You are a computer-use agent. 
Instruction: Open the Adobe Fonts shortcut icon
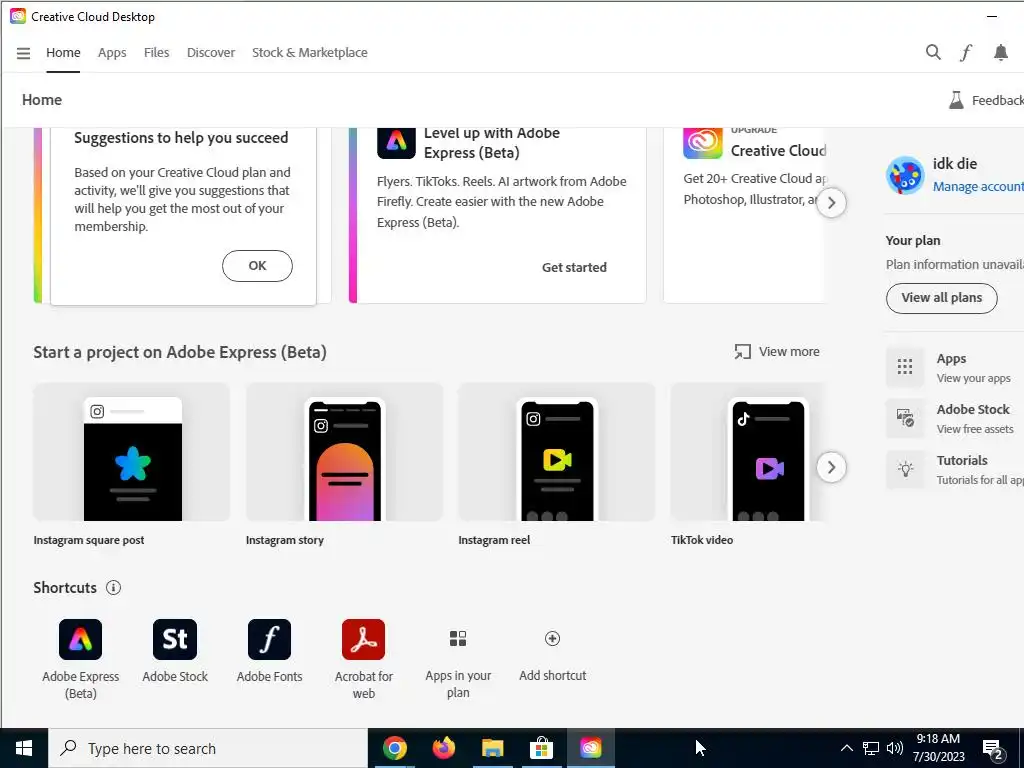tap(269, 639)
